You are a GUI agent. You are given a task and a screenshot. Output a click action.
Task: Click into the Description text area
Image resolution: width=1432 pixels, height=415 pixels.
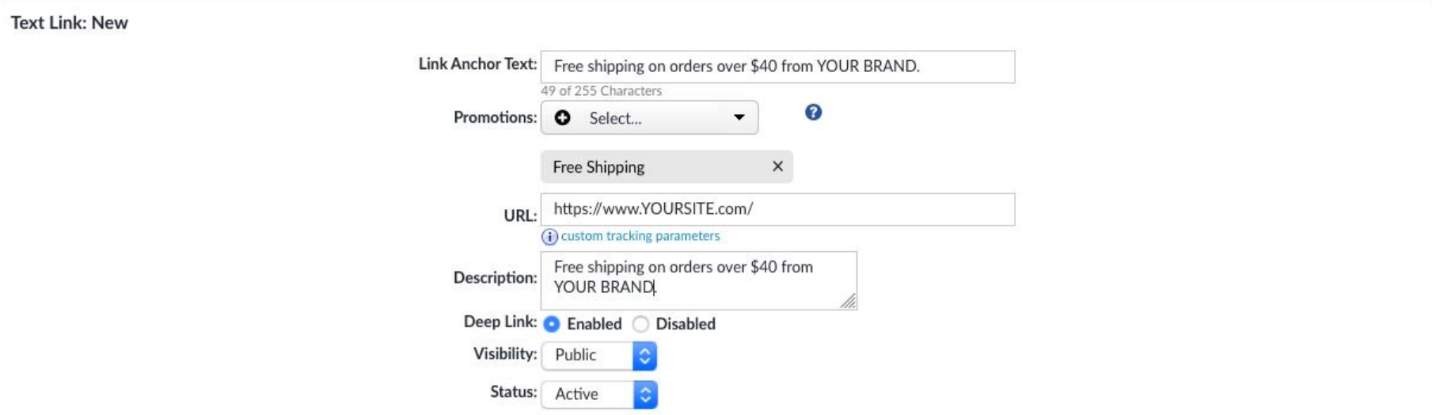698,279
